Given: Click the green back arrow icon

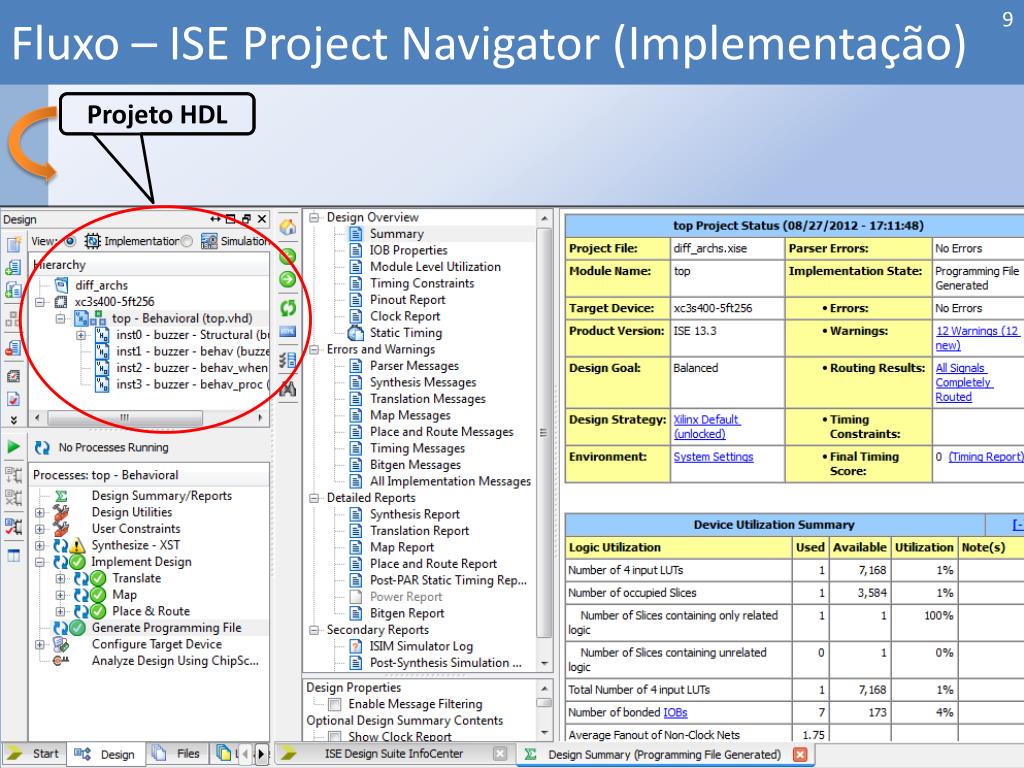Looking at the screenshot, I should pos(288,256).
